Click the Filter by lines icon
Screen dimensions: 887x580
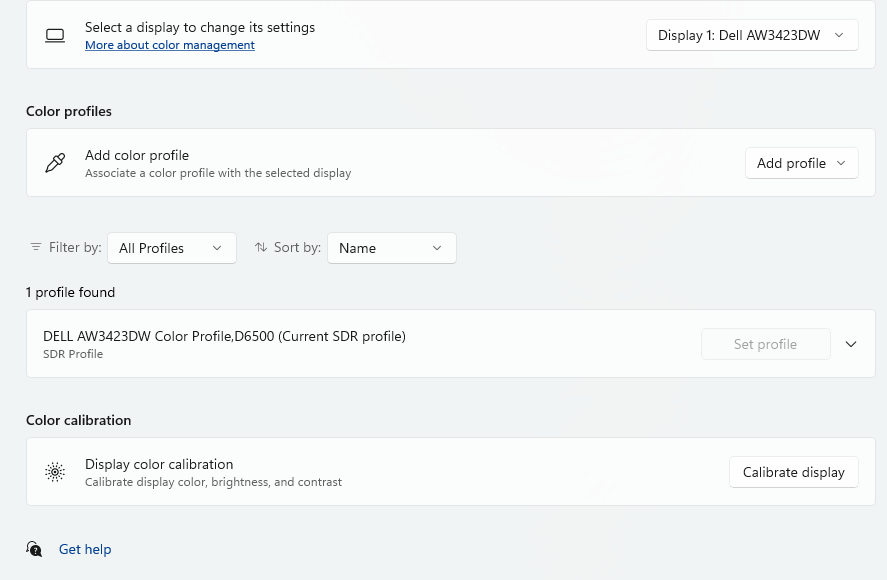point(36,247)
